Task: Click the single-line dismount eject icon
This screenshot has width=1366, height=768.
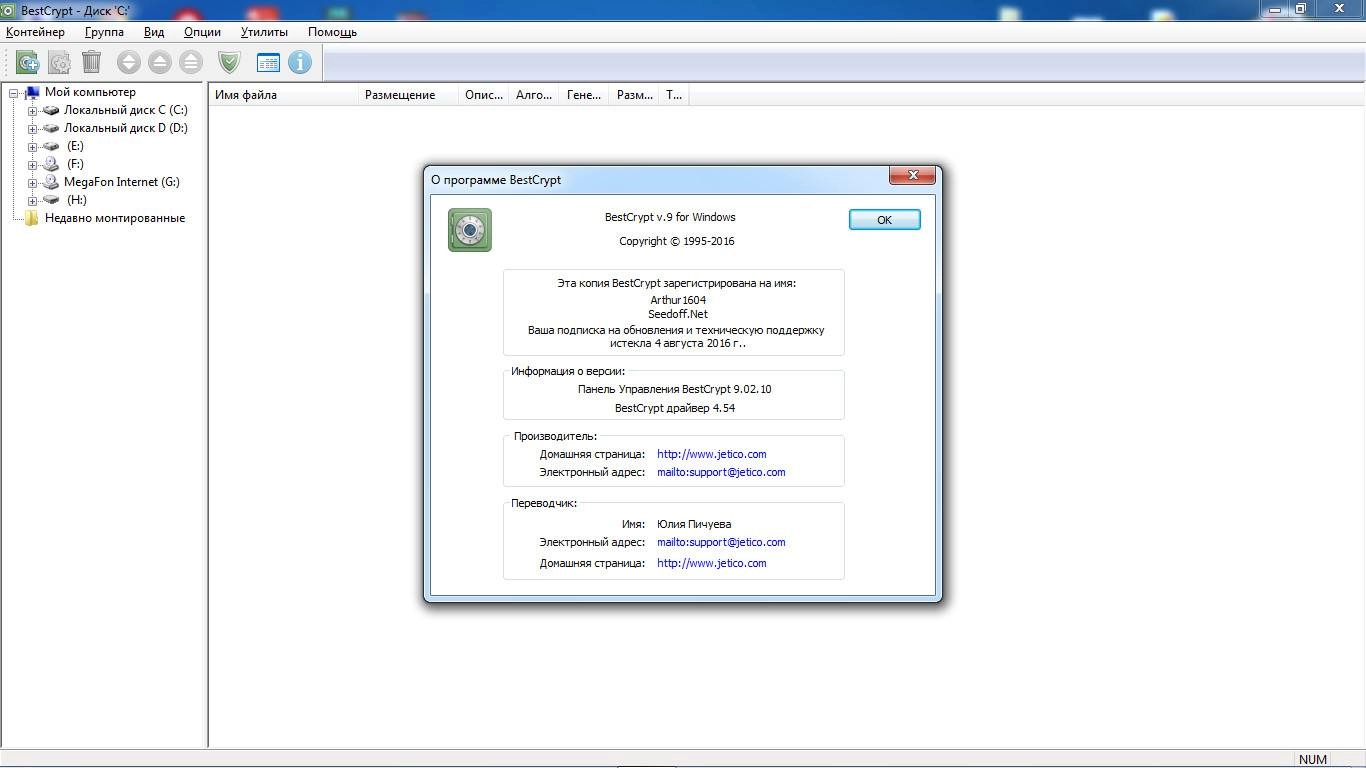Action: click(159, 62)
